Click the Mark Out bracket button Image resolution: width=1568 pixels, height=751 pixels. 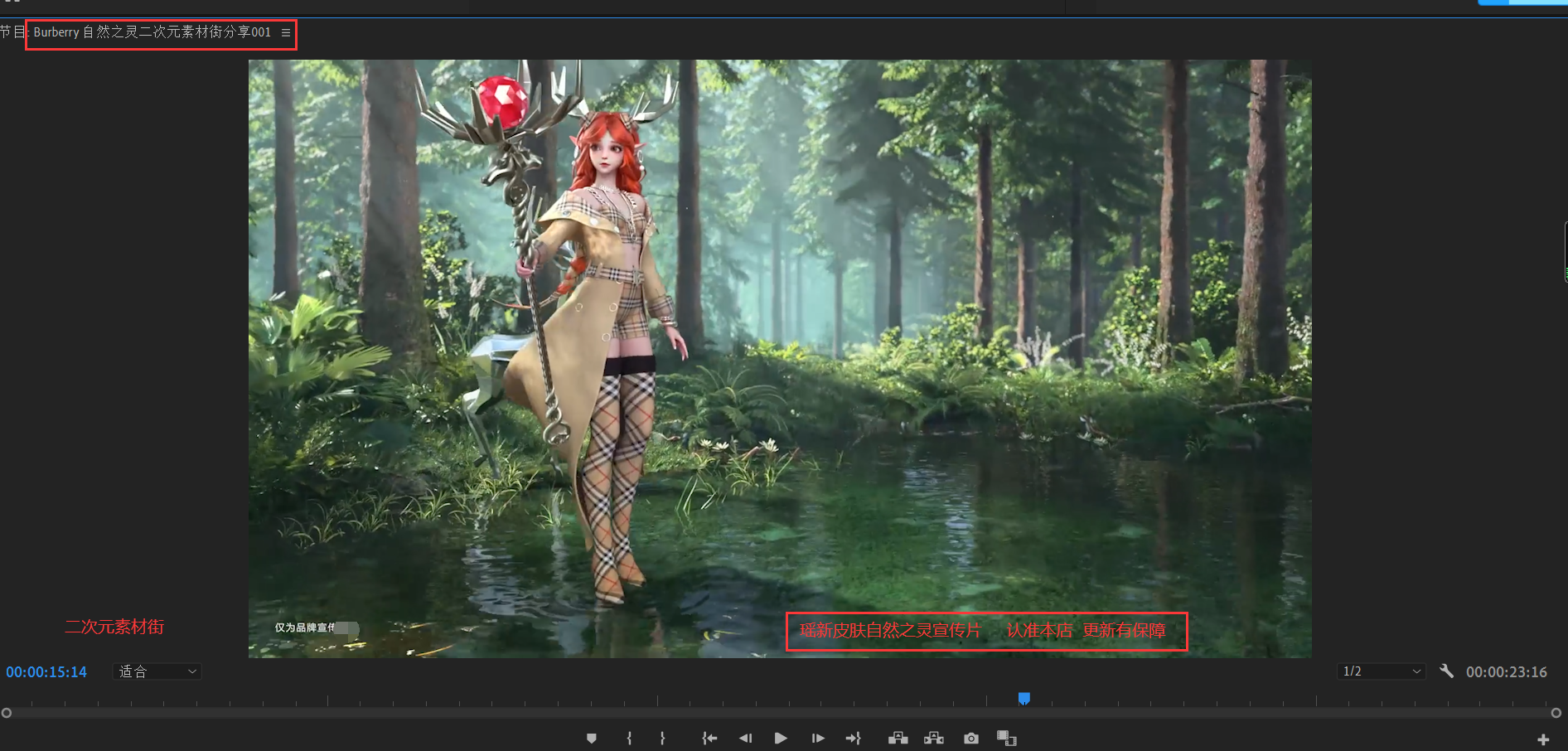pos(662,739)
